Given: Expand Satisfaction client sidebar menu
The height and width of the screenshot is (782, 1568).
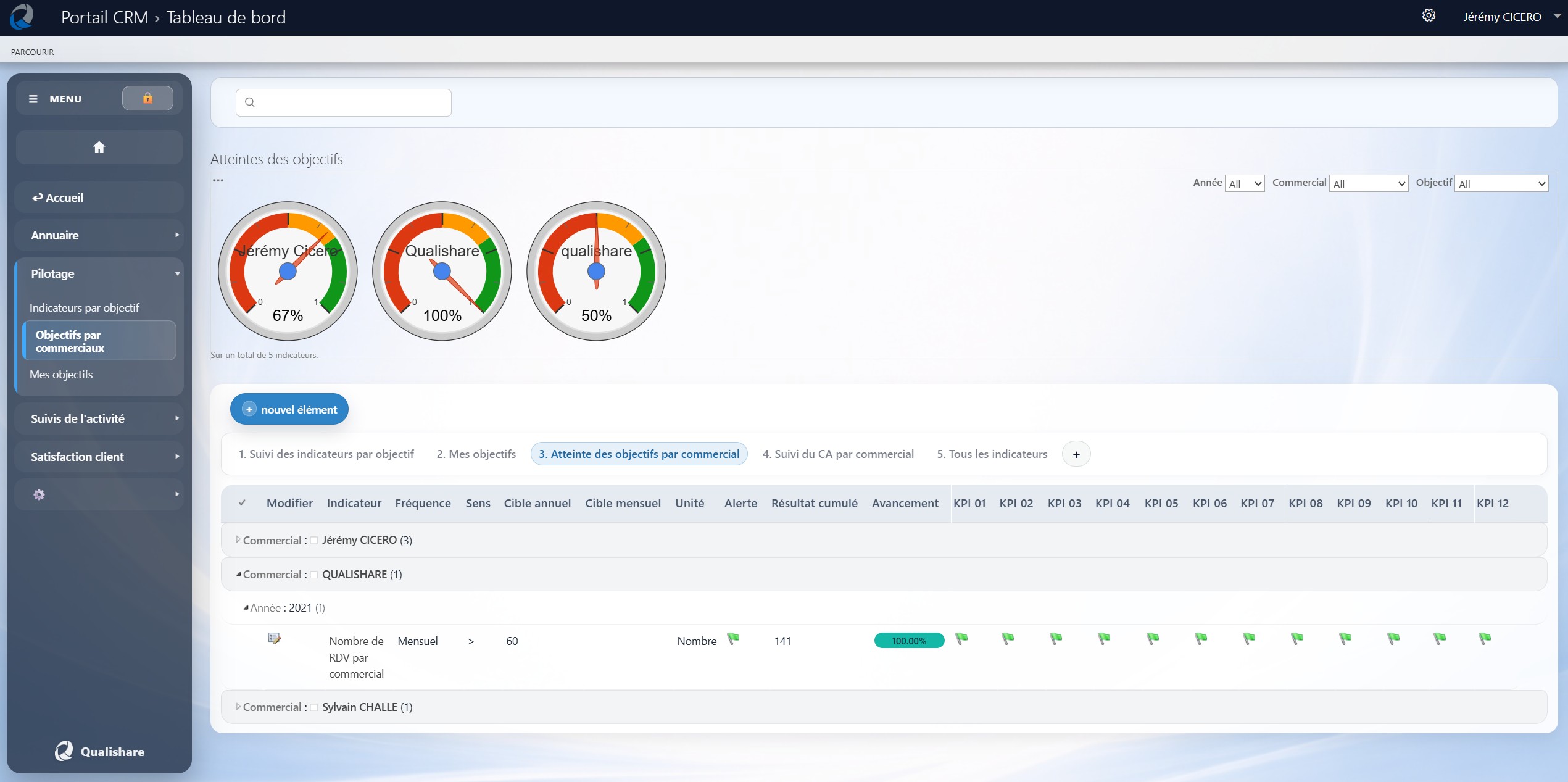Looking at the screenshot, I should click(x=99, y=457).
